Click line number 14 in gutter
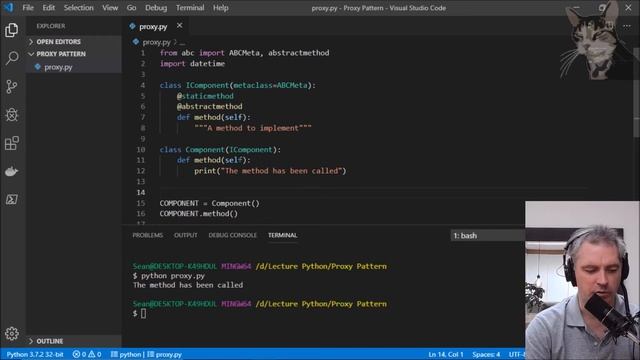Viewport: 640px width, 360px height. coord(141,192)
